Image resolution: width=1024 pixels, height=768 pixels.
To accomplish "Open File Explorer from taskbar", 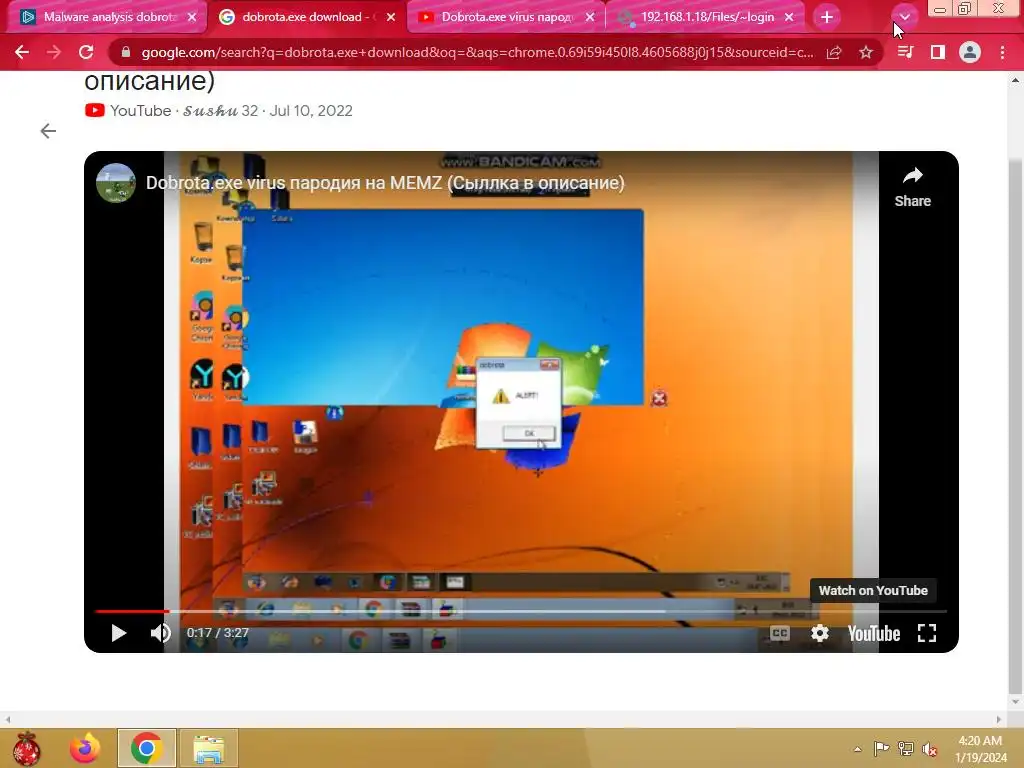I will click(x=208, y=748).
